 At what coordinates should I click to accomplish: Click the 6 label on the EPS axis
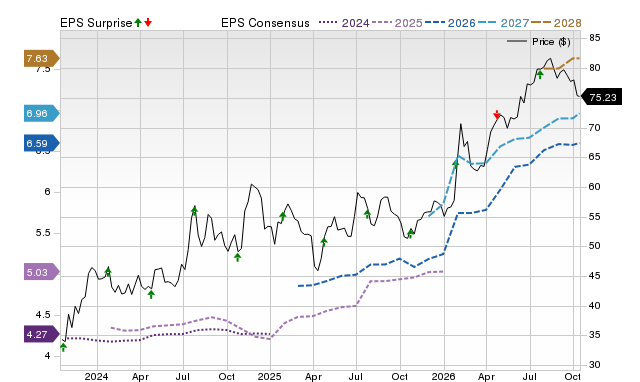pyautogui.click(x=47, y=192)
